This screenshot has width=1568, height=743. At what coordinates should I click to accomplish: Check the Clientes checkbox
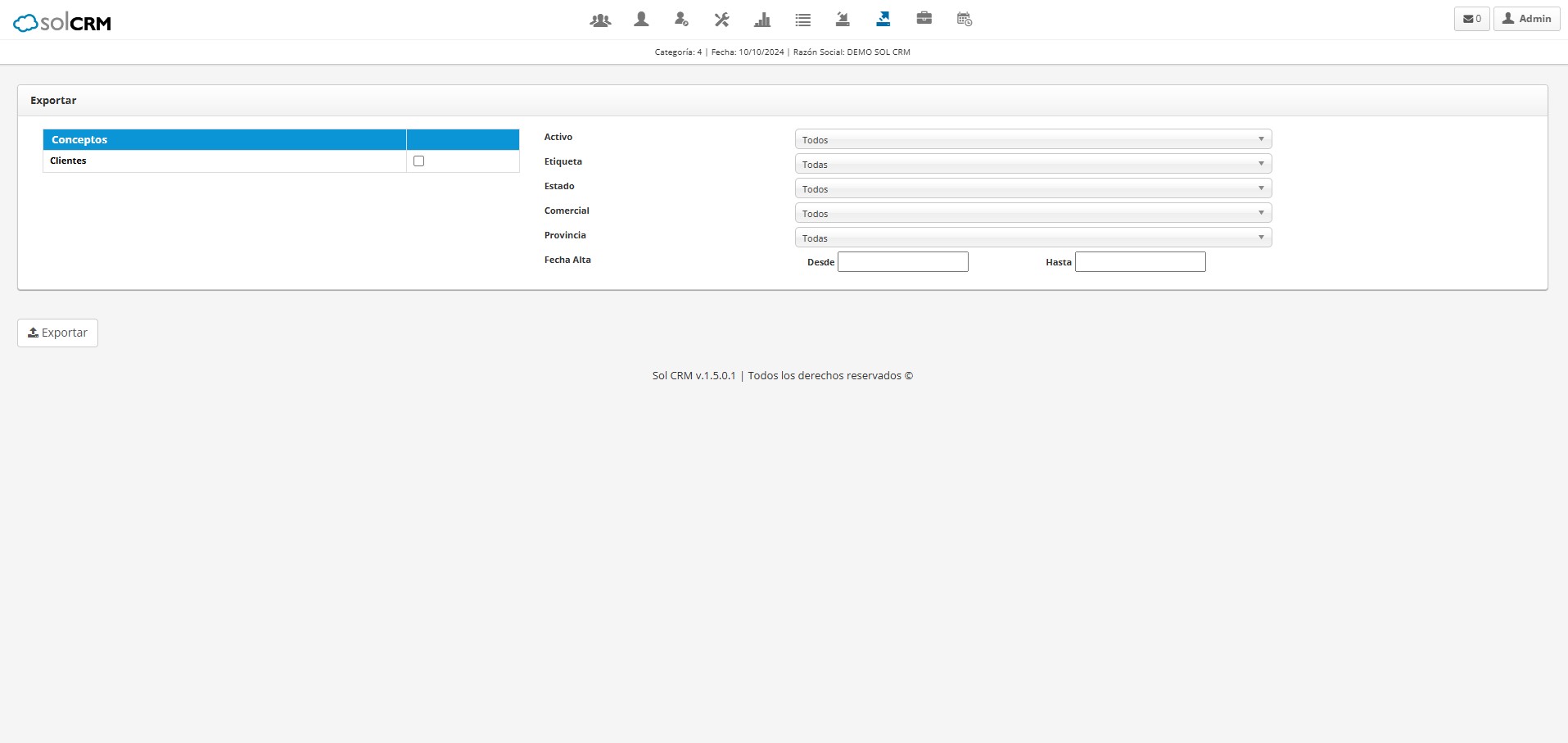(418, 161)
